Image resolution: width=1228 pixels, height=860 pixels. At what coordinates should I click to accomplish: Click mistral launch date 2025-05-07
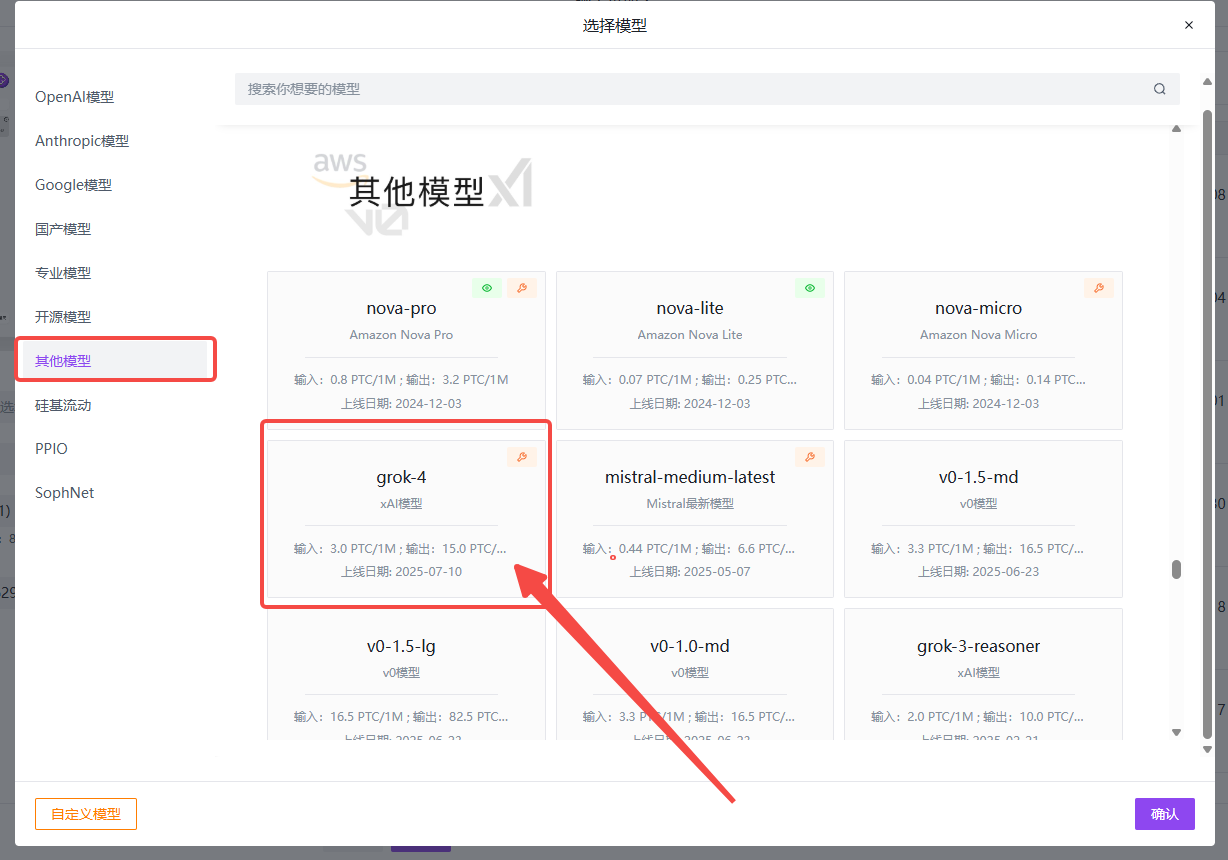(690, 572)
